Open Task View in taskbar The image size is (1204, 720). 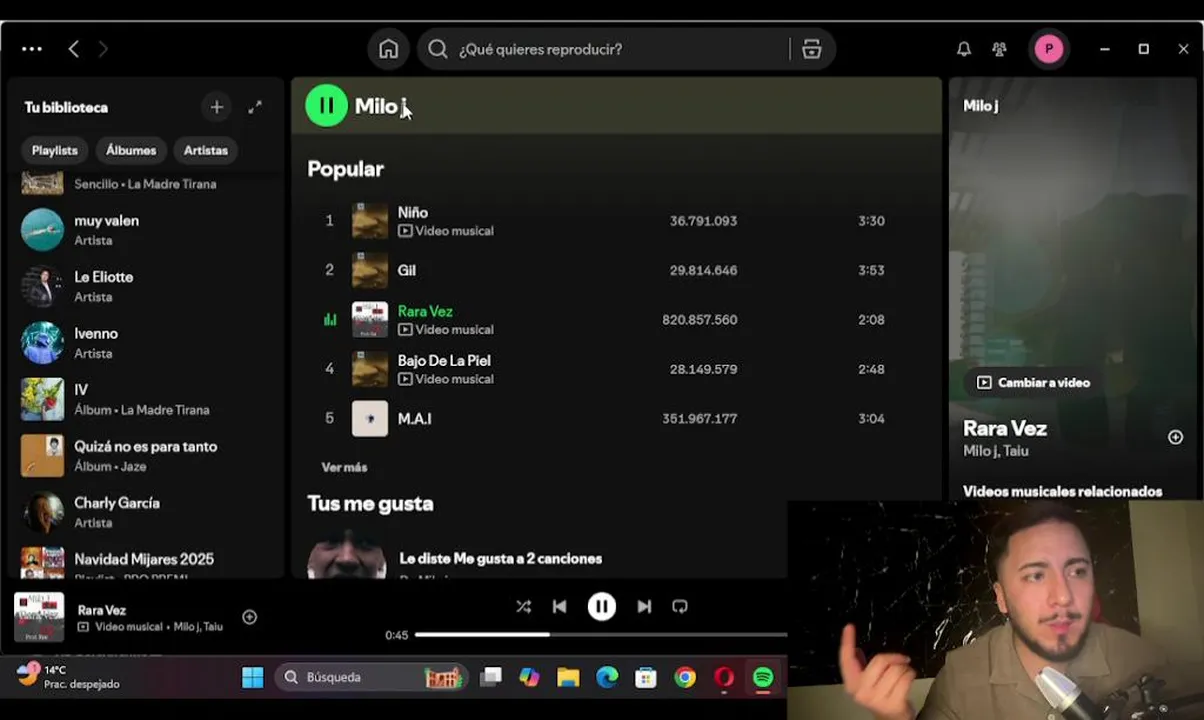pyautogui.click(x=490, y=678)
